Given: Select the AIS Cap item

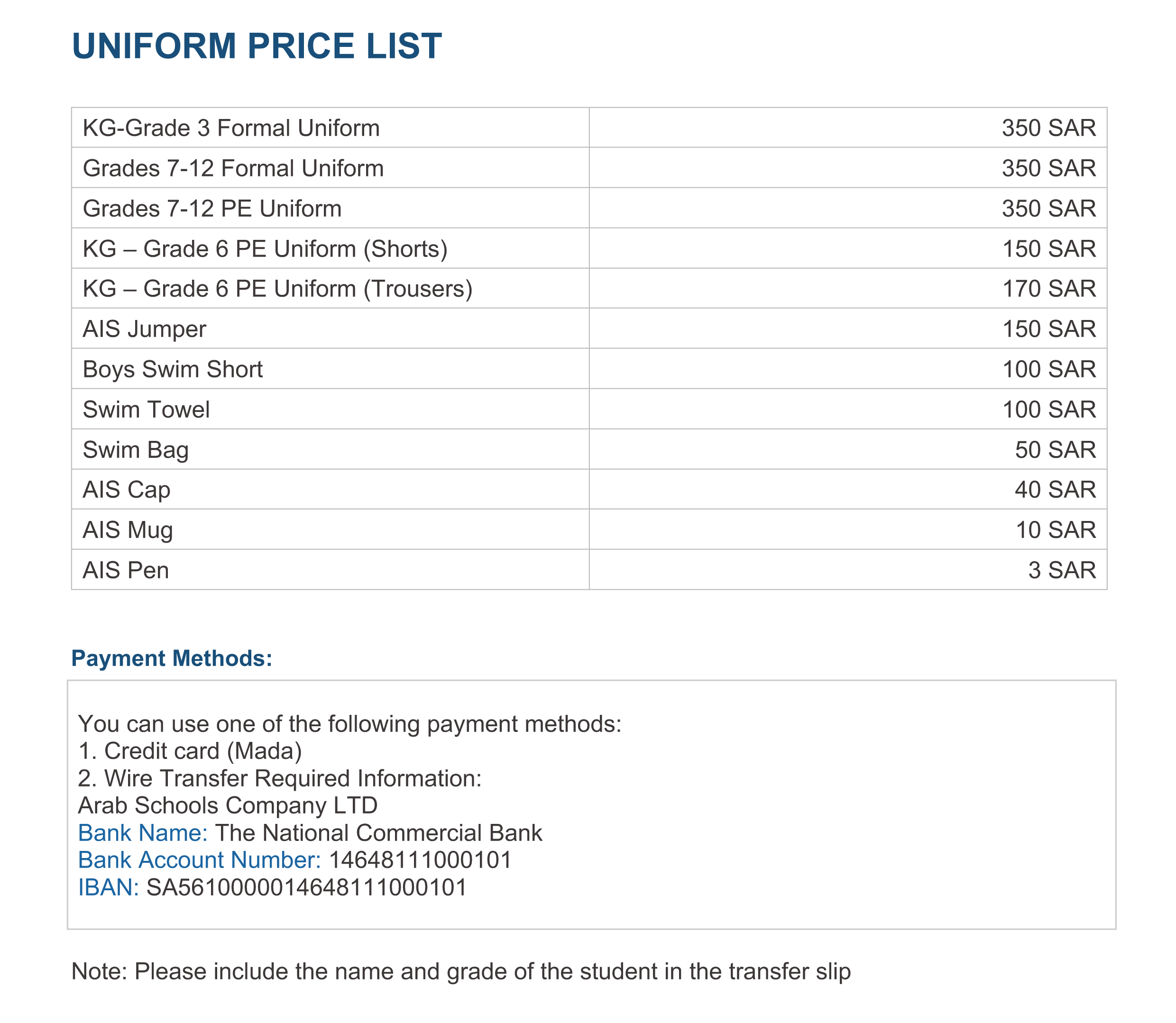Looking at the screenshot, I should (126, 490).
